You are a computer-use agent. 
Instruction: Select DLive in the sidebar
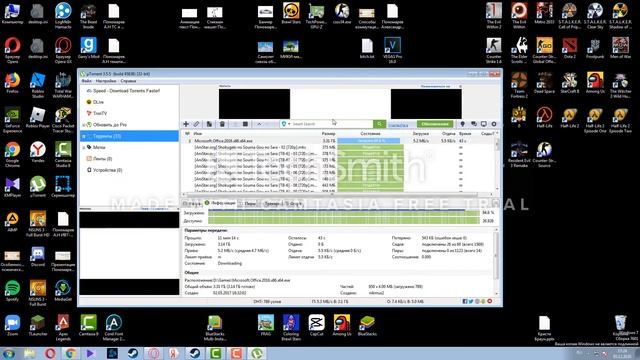pyautogui.click(x=95, y=102)
